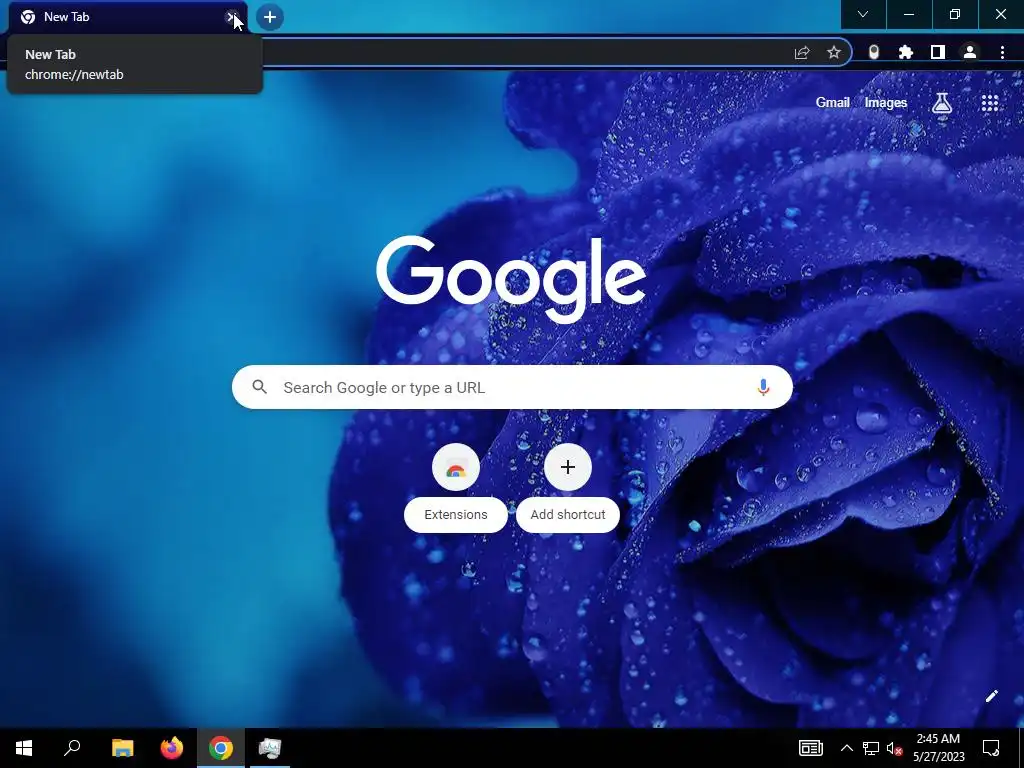The image size is (1024, 768).
Task: Open Search Labs flask icon
Action: point(941,103)
